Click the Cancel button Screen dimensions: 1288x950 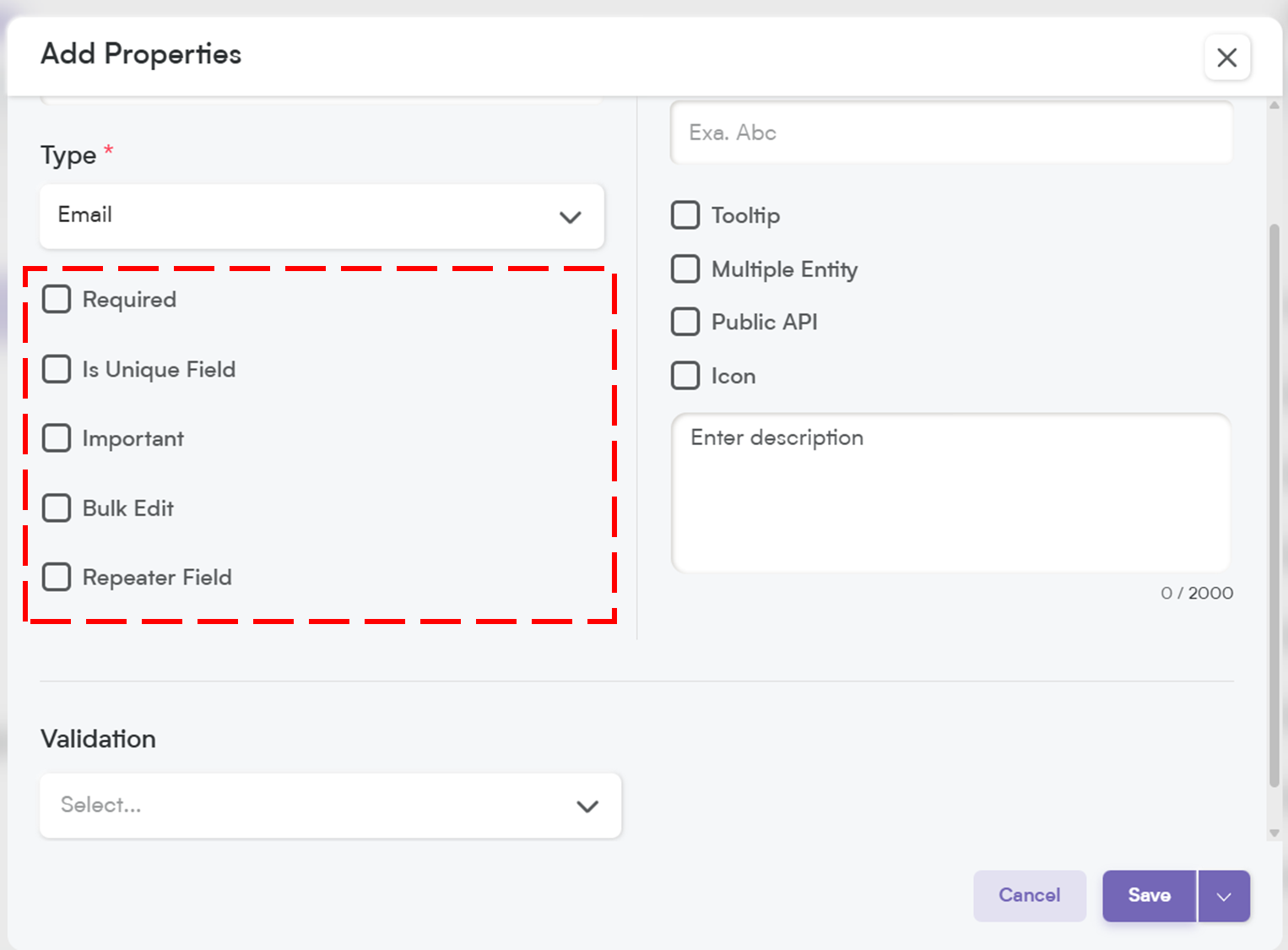pos(1030,896)
